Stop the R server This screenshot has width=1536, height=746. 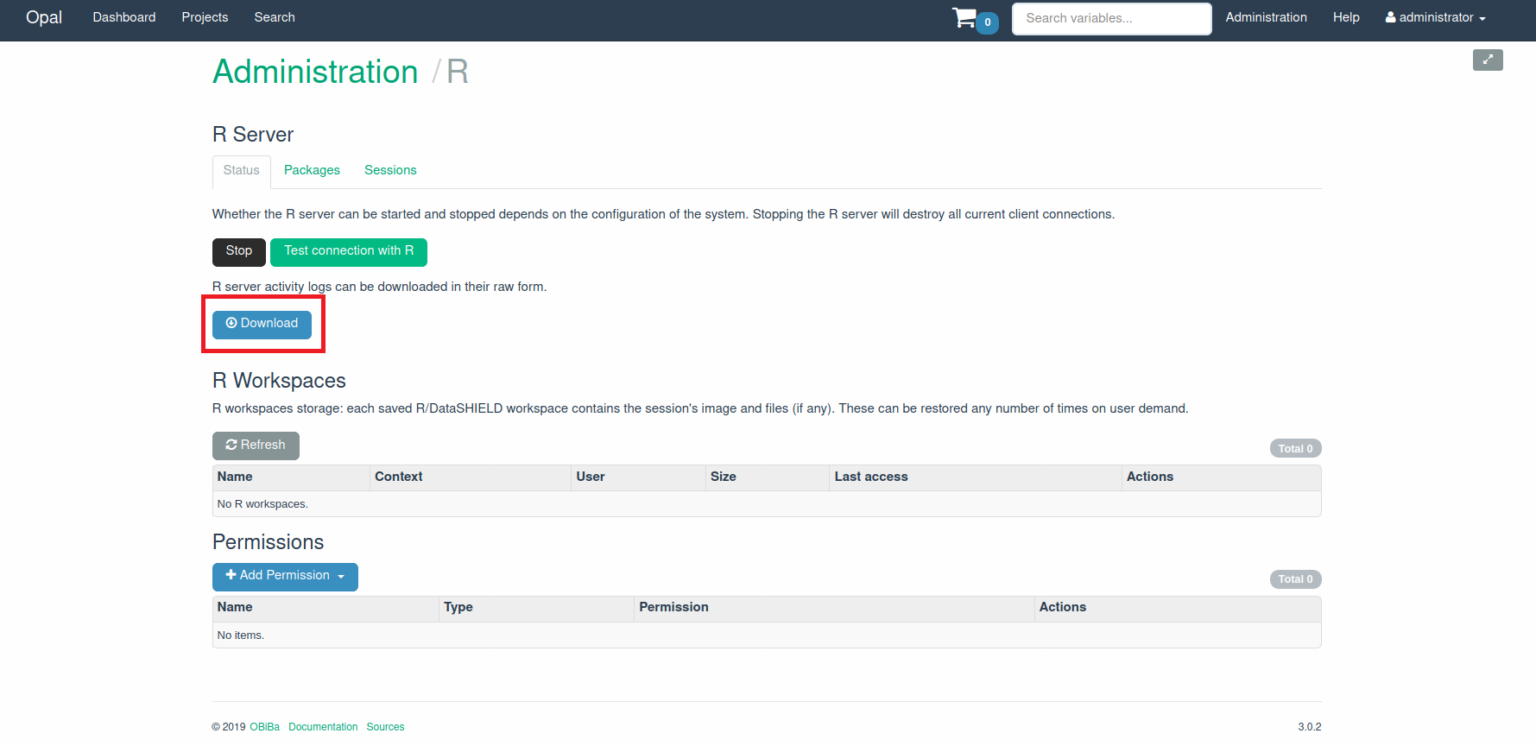click(239, 252)
